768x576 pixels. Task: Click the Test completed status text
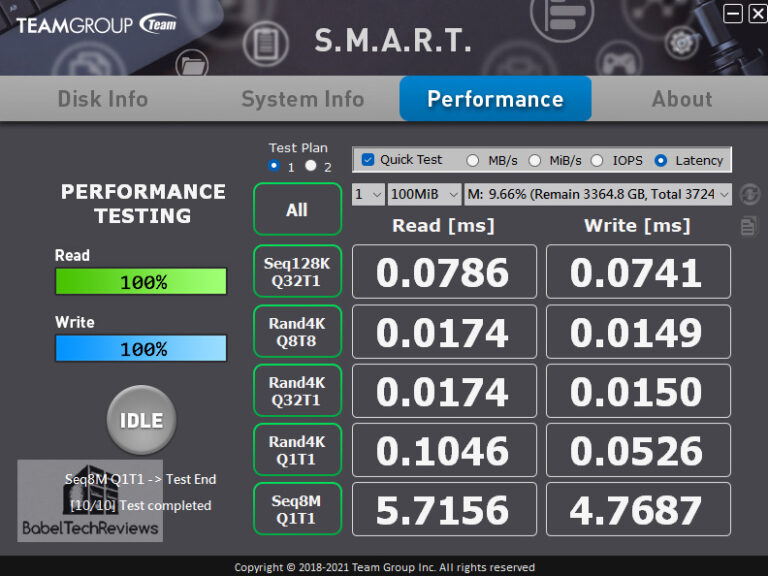pyautogui.click(x=141, y=505)
